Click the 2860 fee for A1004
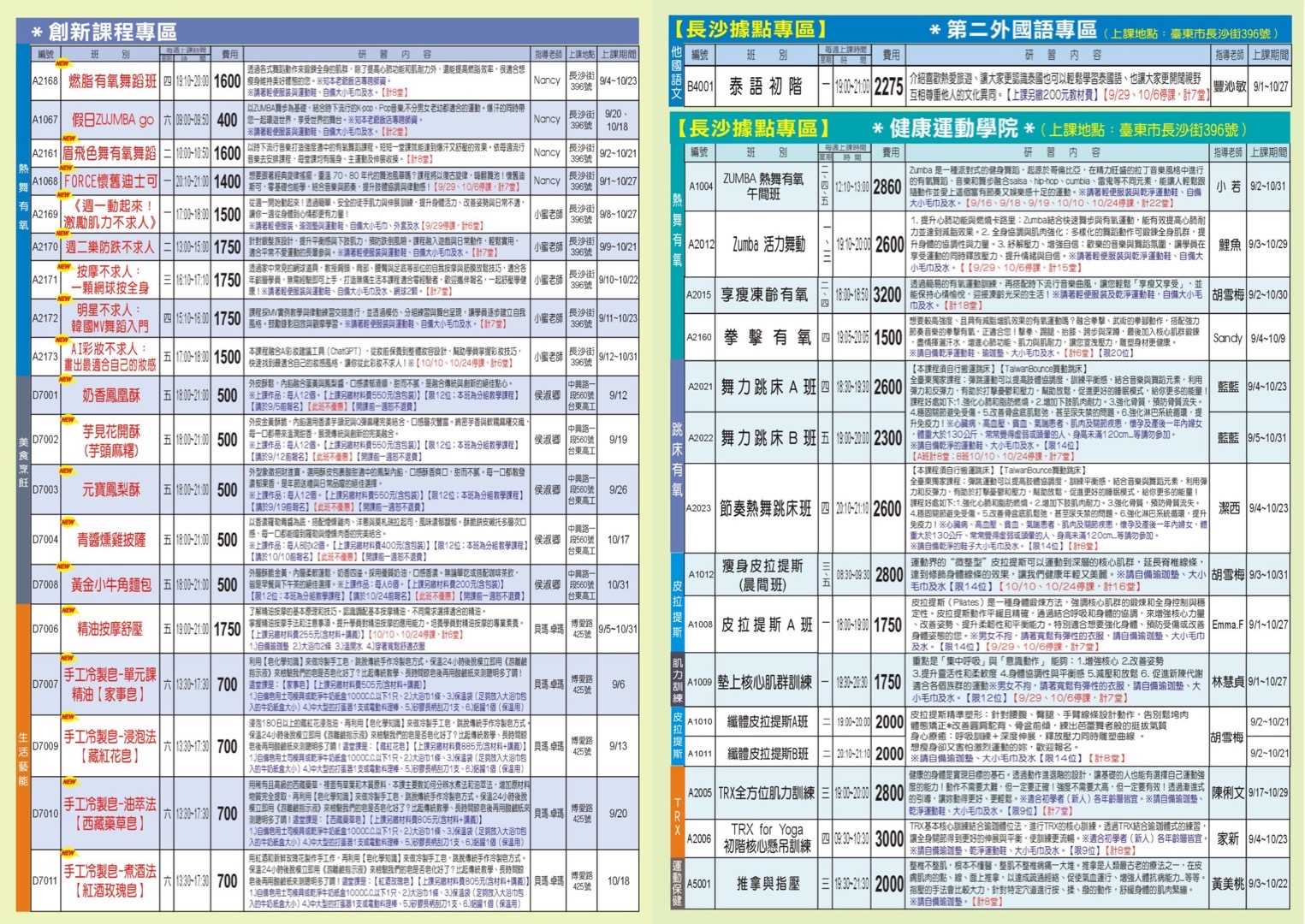The image size is (1305, 924). pos(887,187)
